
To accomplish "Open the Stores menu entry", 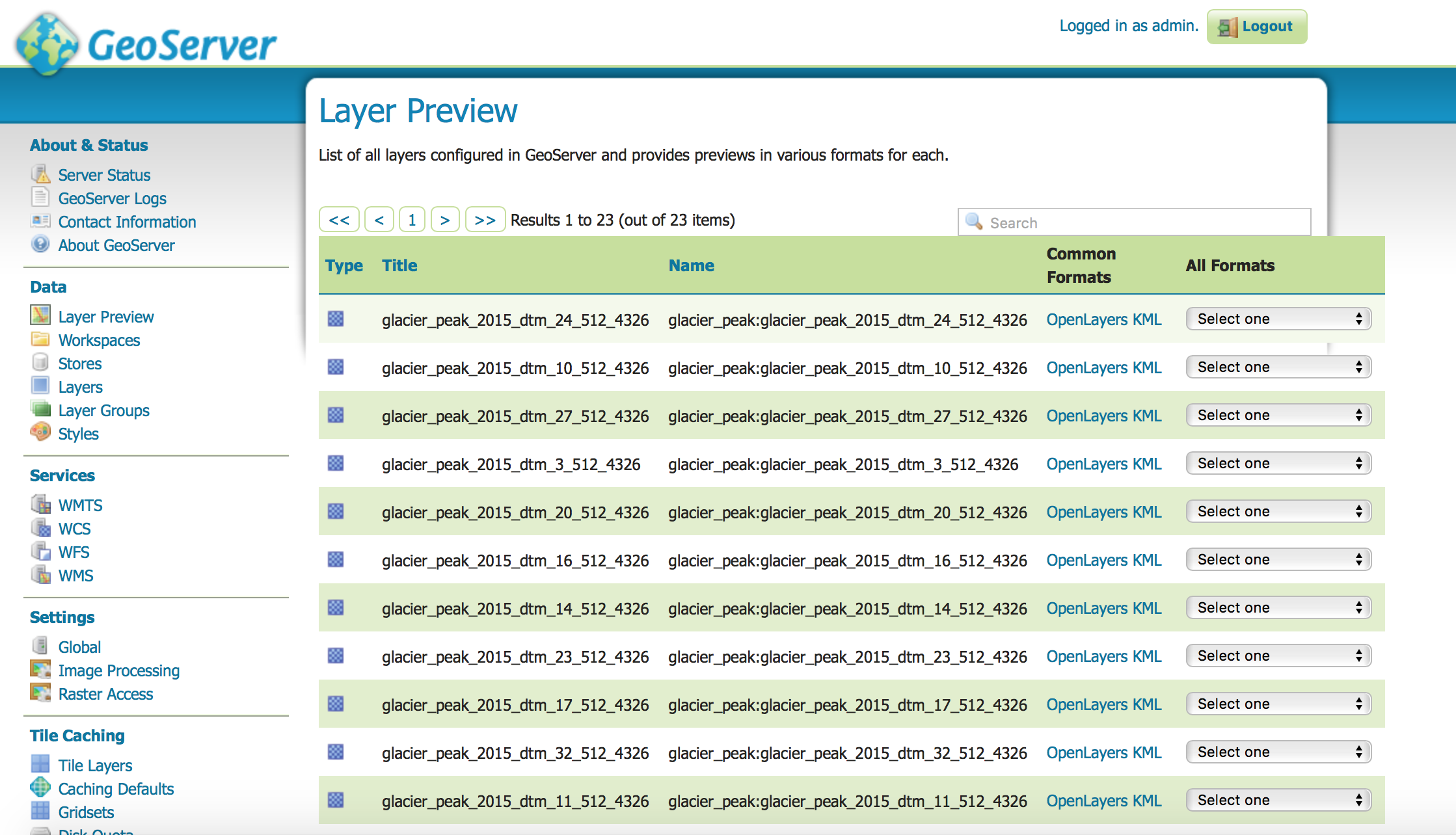I will 80,364.
